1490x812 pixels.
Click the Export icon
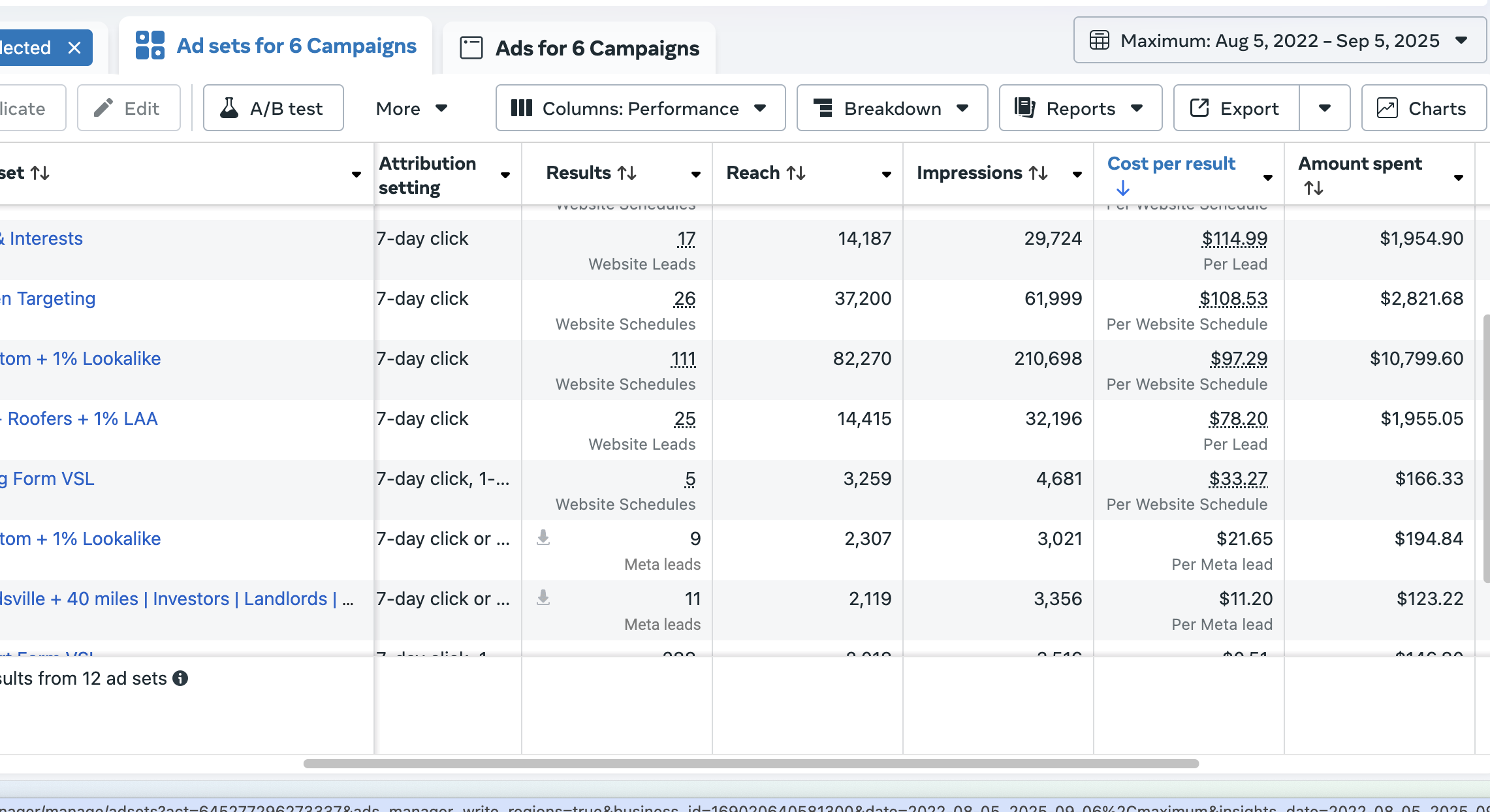click(x=1200, y=108)
